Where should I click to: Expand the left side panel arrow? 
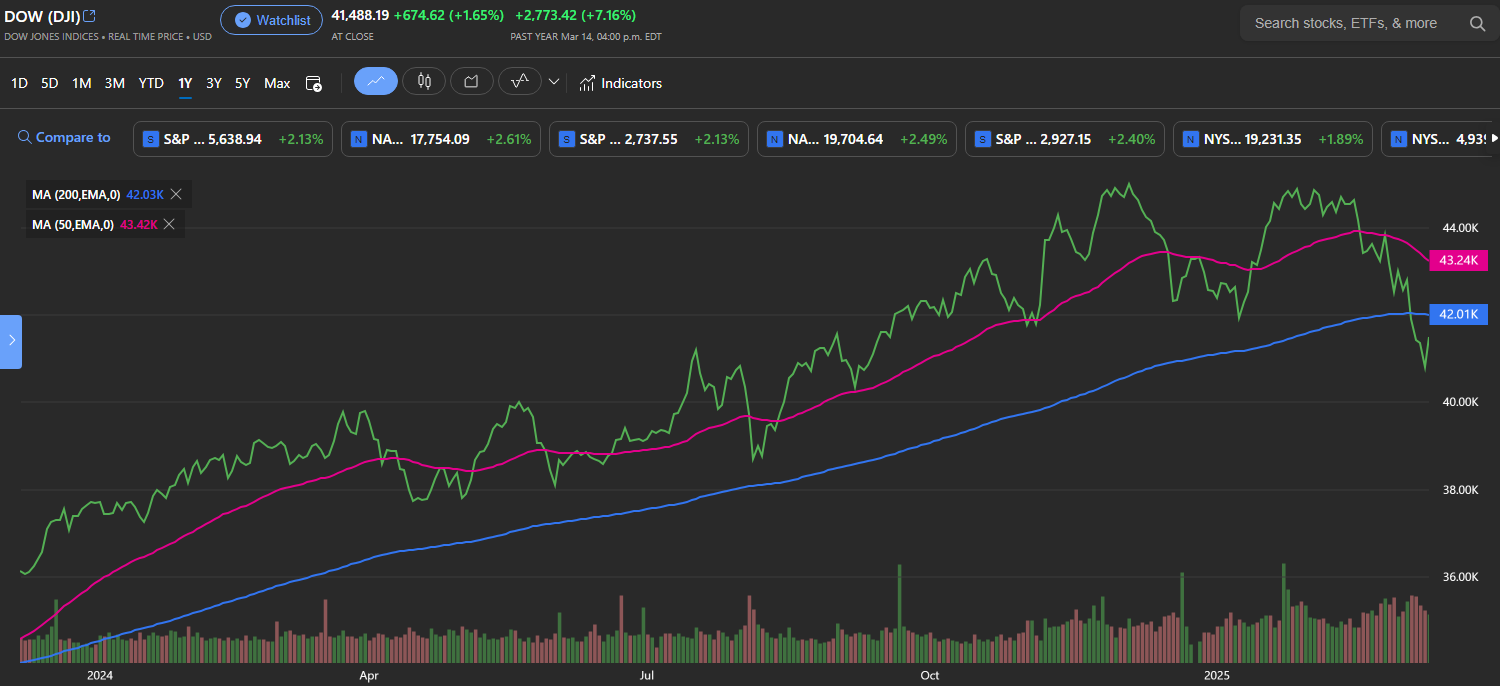pos(11,341)
